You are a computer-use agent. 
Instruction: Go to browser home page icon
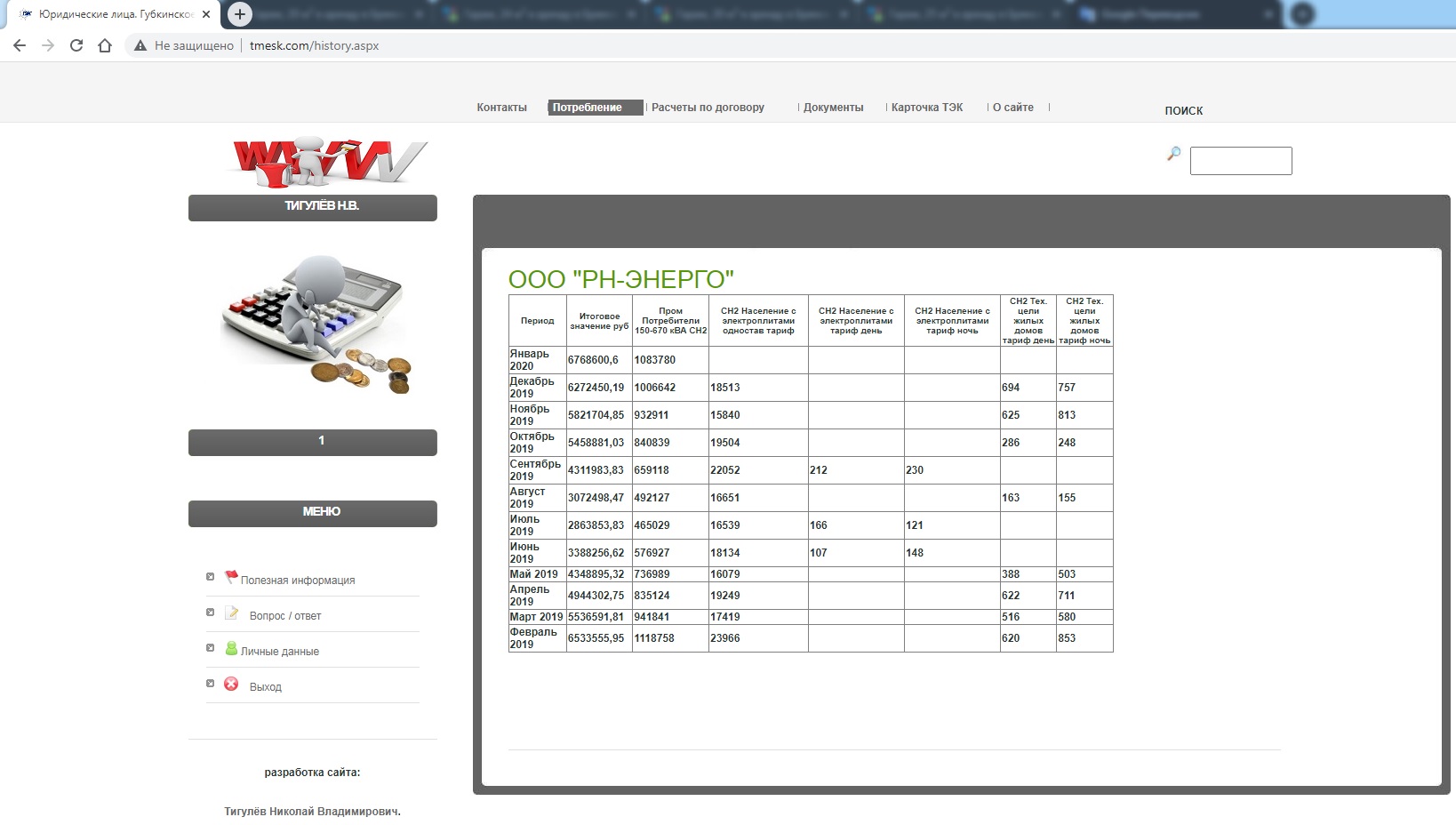(105, 45)
